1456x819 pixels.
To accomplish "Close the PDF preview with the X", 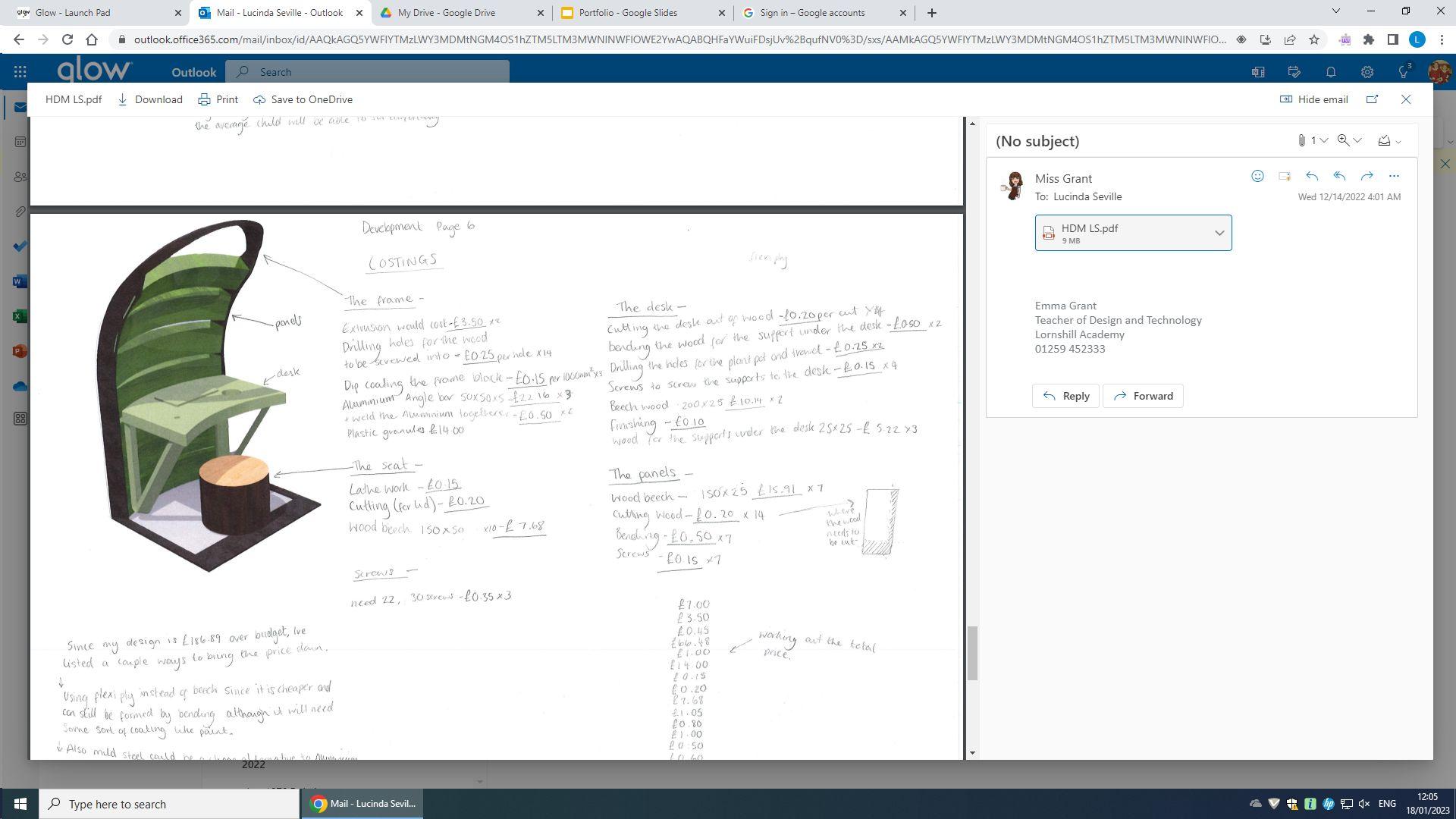I will point(1406,99).
